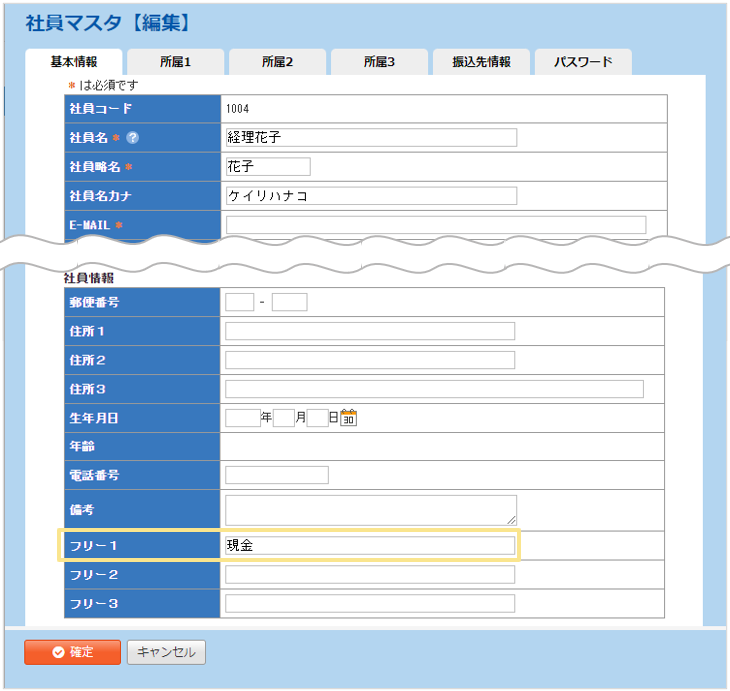Viewport: 730px width, 691px height.
Task: Switch to the 所属2 tab
Action: pos(277,62)
